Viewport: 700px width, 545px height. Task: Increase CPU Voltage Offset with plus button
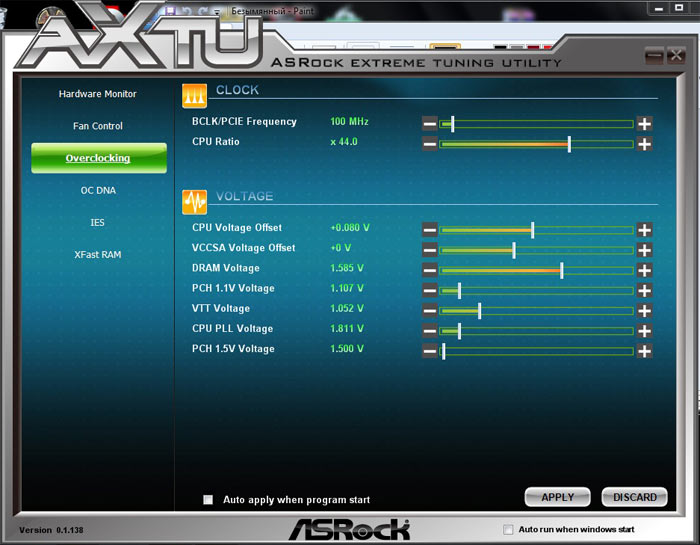[644, 230]
